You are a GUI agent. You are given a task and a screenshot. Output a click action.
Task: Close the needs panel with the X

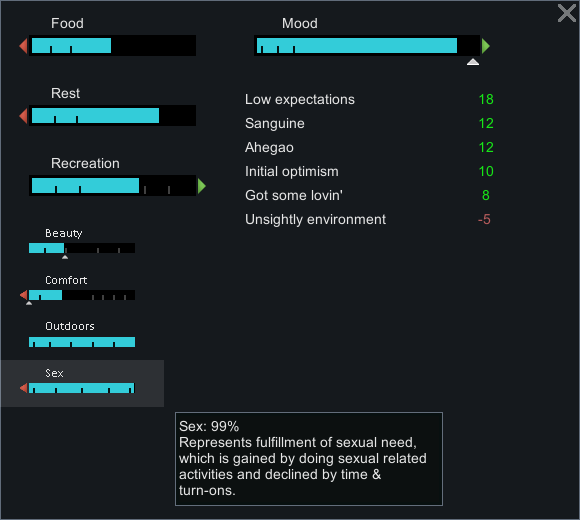(x=567, y=13)
